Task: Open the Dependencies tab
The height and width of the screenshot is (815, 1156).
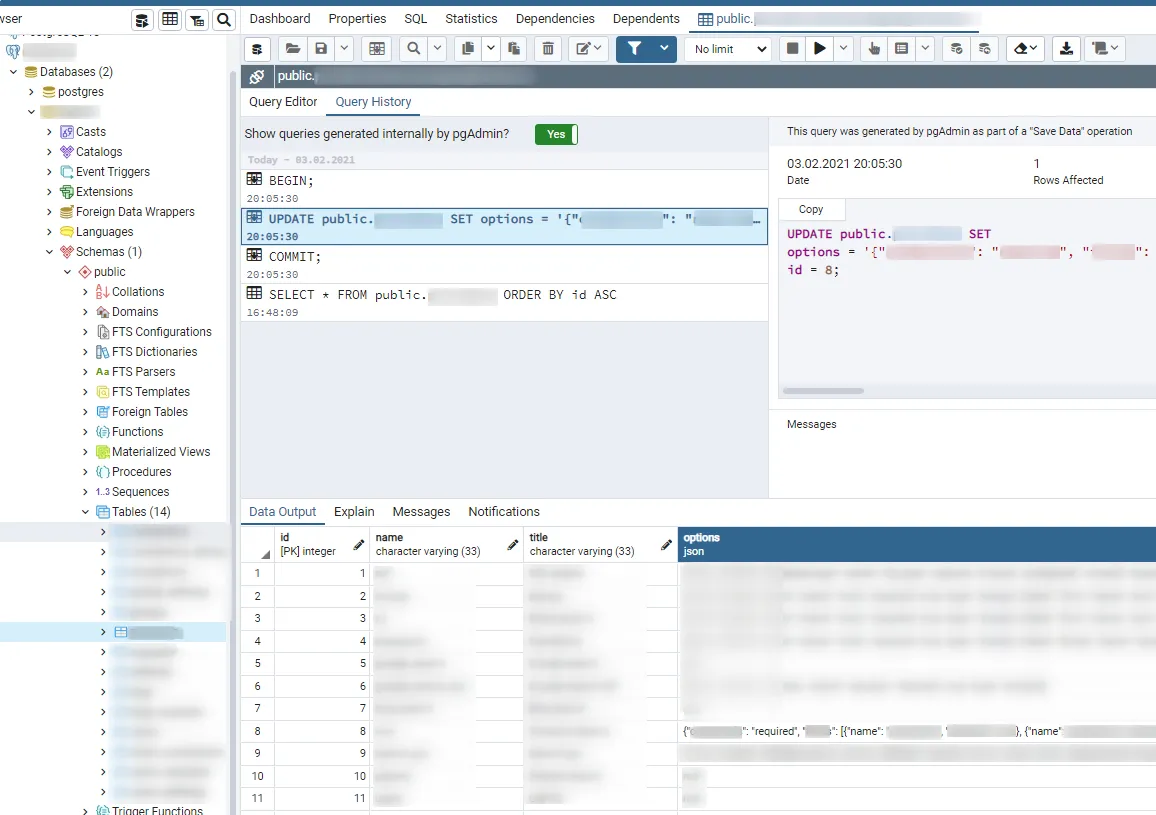Action: tap(555, 19)
